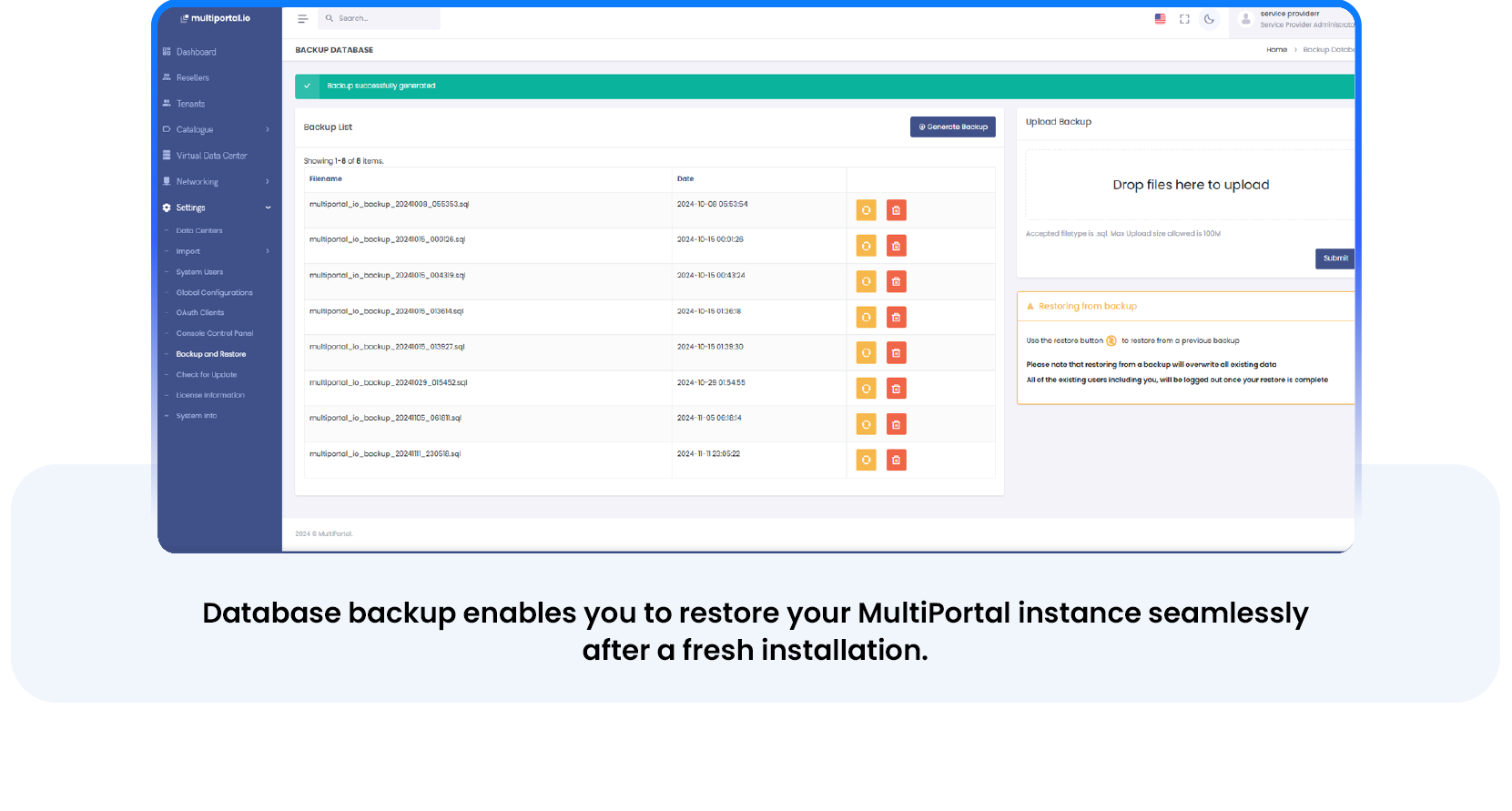Delete the backup dated 2024-10-08 05:53:54
Image resolution: width=1512 pixels, height=811 pixels.
897,210
